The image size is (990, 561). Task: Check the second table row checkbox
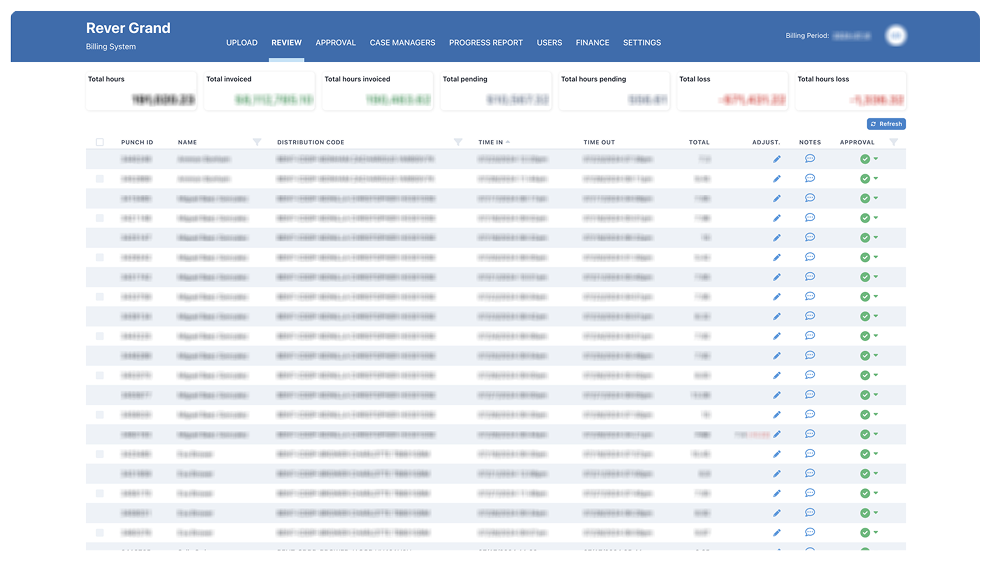(x=100, y=179)
